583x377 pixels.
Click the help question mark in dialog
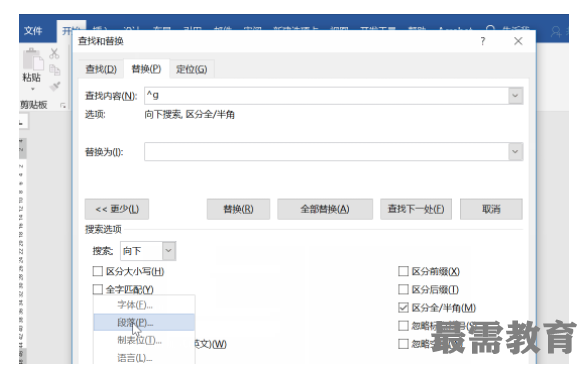[x=483, y=41]
